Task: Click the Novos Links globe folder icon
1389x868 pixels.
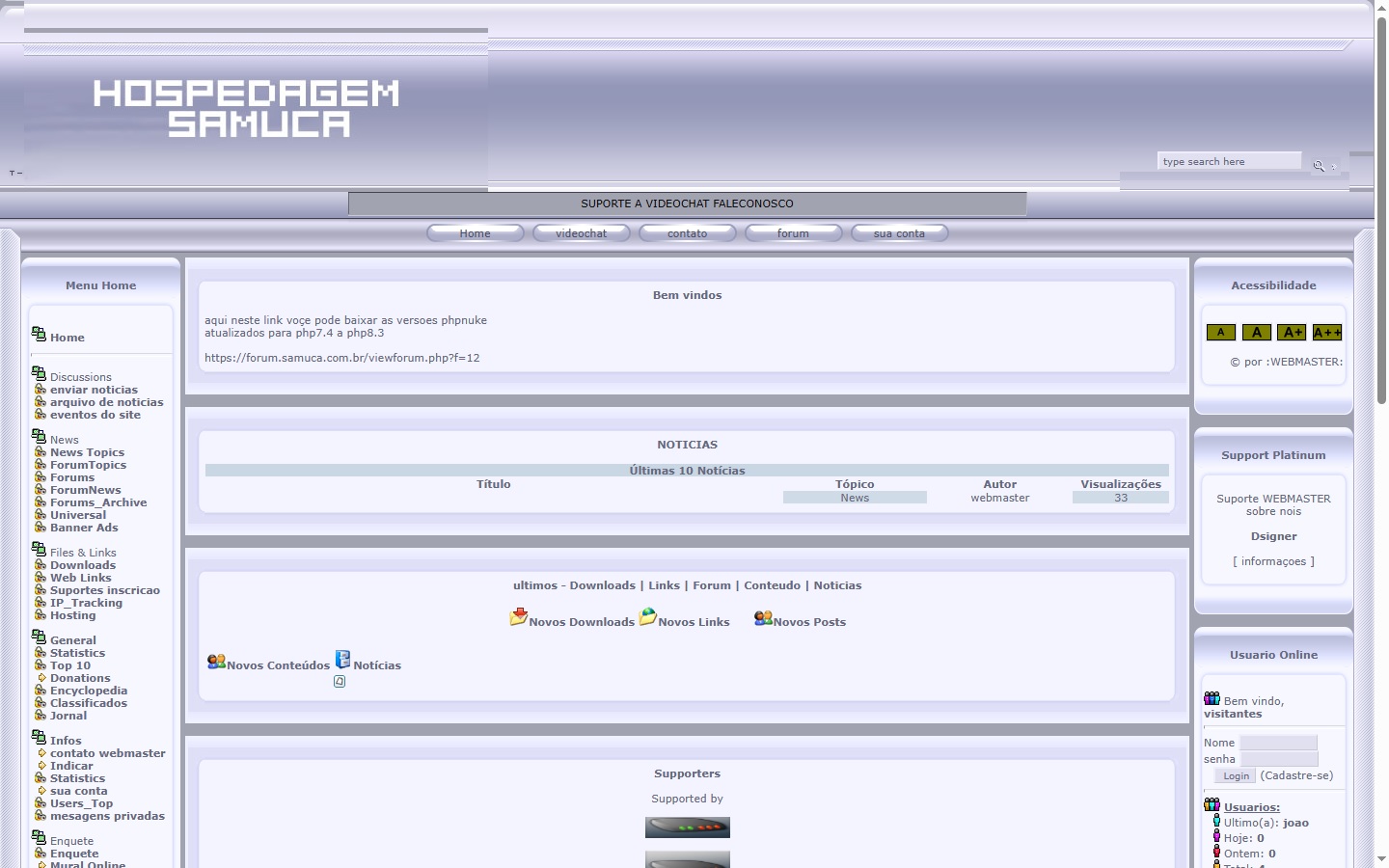Action: (648, 617)
